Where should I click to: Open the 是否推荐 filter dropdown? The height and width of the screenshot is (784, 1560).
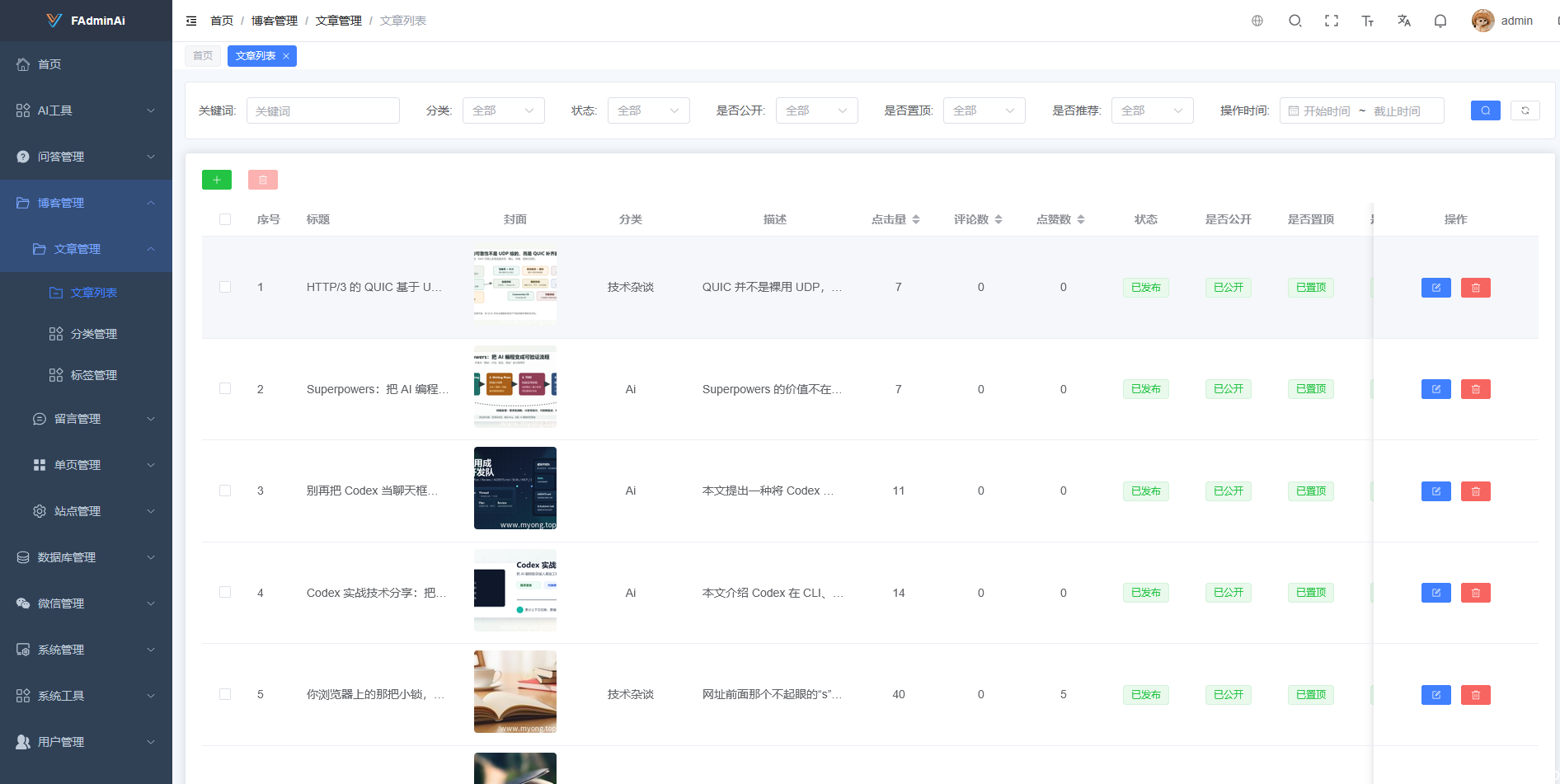click(1153, 110)
